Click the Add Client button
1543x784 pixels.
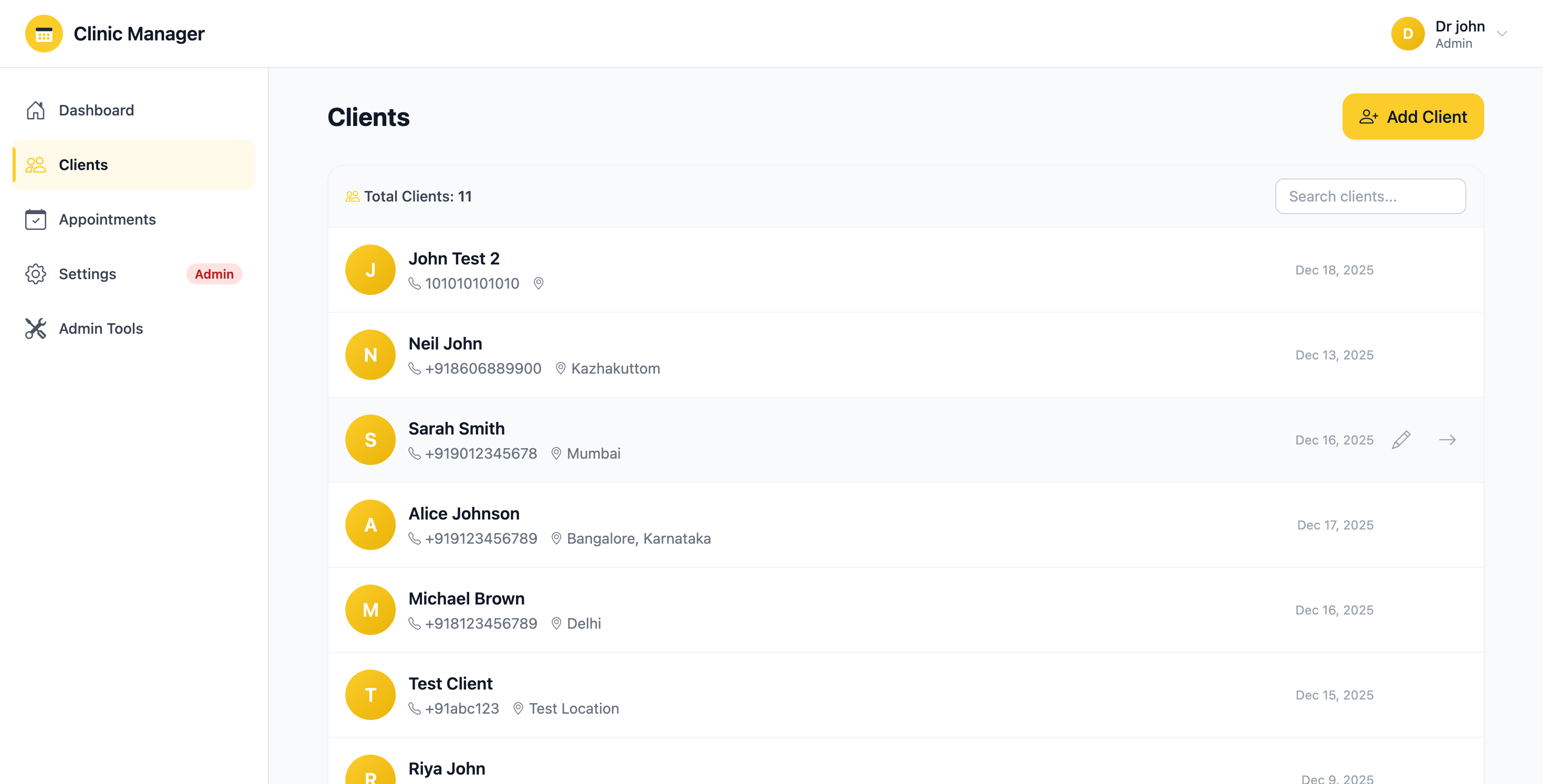1413,116
